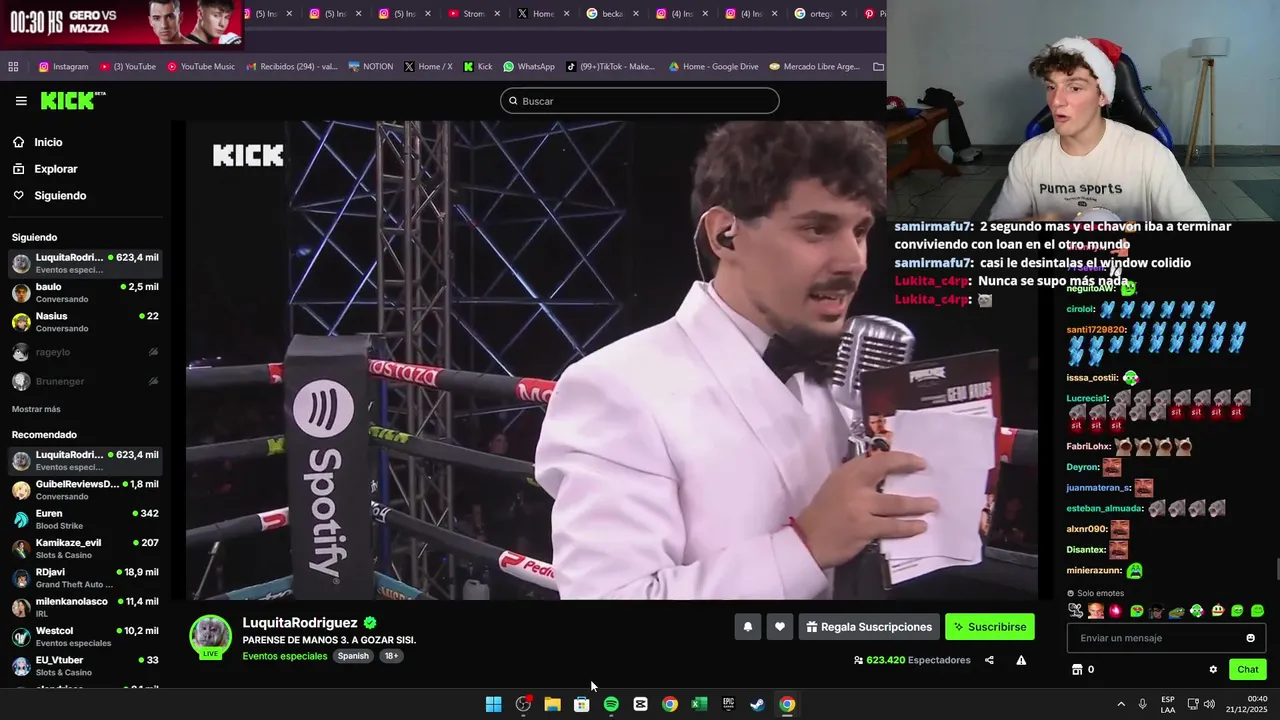Open File Explorer from the taskbar
The width and height of the screenshot is (1280, 720).
(x=552, y=704)
